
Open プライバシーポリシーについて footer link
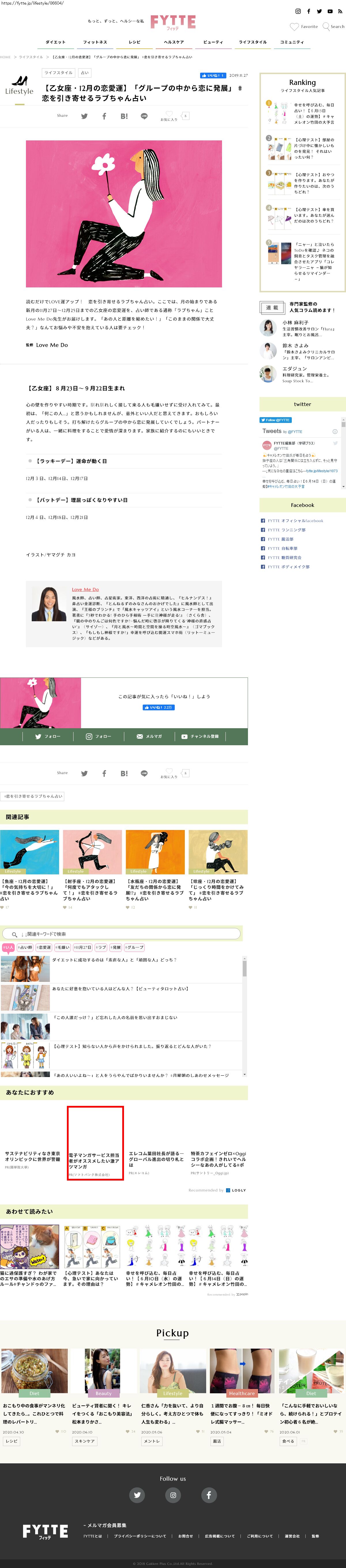pyautogui.click(x=140, y=1536)
